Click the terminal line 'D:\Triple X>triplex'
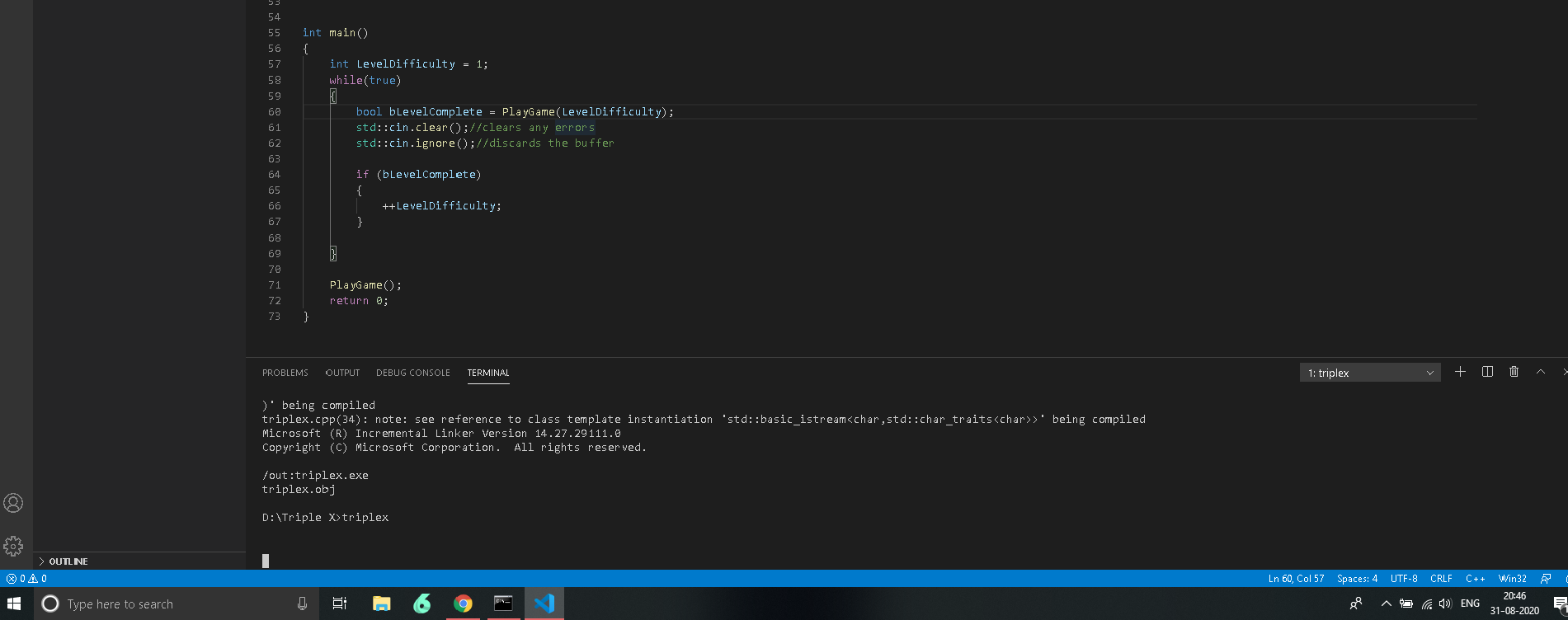 pos(325,518)
